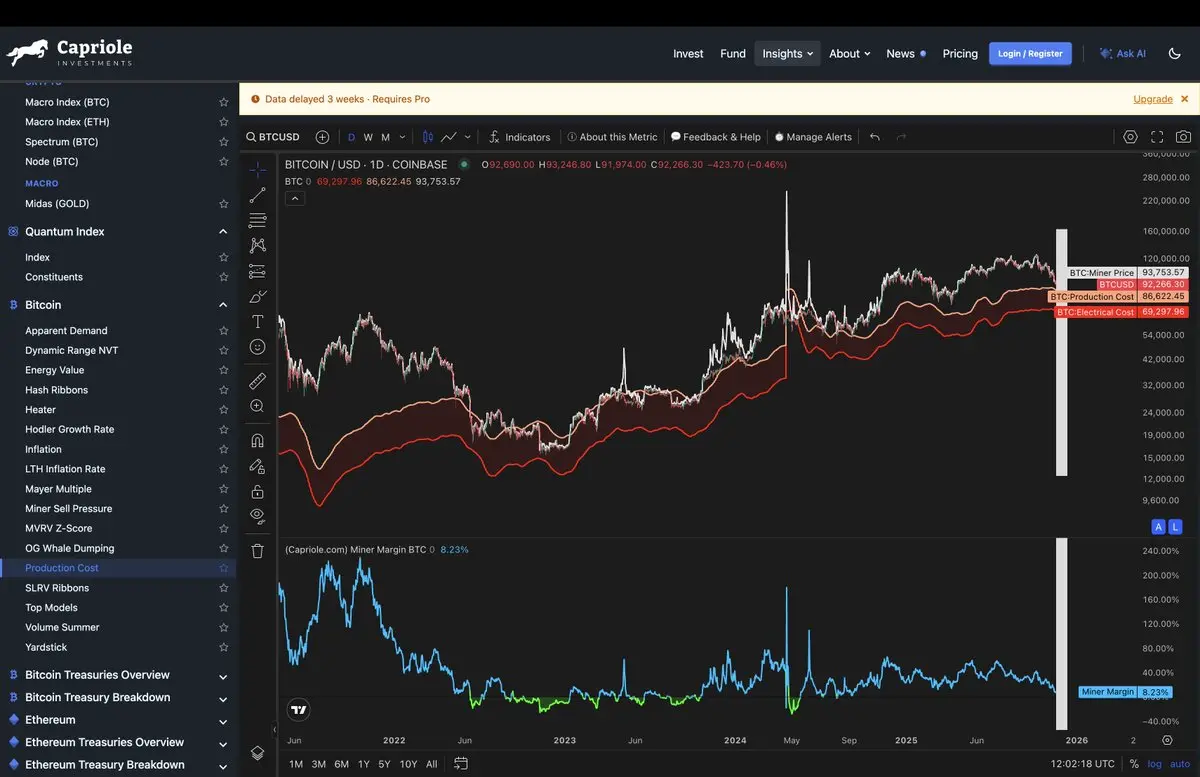Open the Insights dropdown menu
Image resolution: width=1200 pixels, height=777 pixels.
pyautogui.click(x=787, y=54)
